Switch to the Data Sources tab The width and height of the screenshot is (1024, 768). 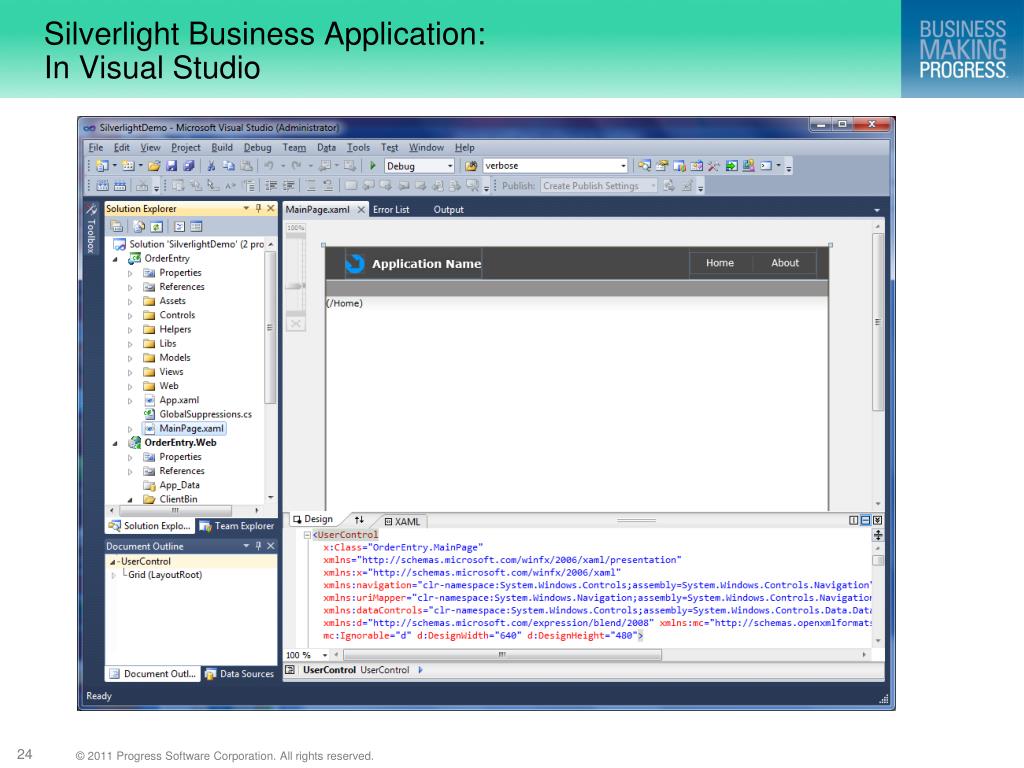pyautogui.click(x=240, y=674)
